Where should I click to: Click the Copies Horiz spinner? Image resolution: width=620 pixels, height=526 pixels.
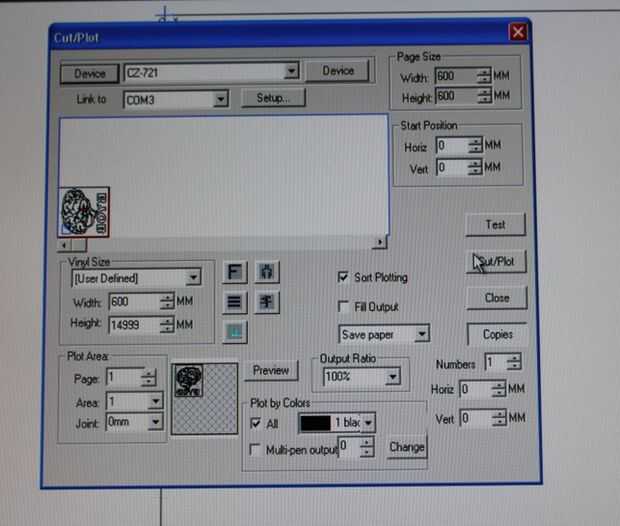(x=499, y=389)
